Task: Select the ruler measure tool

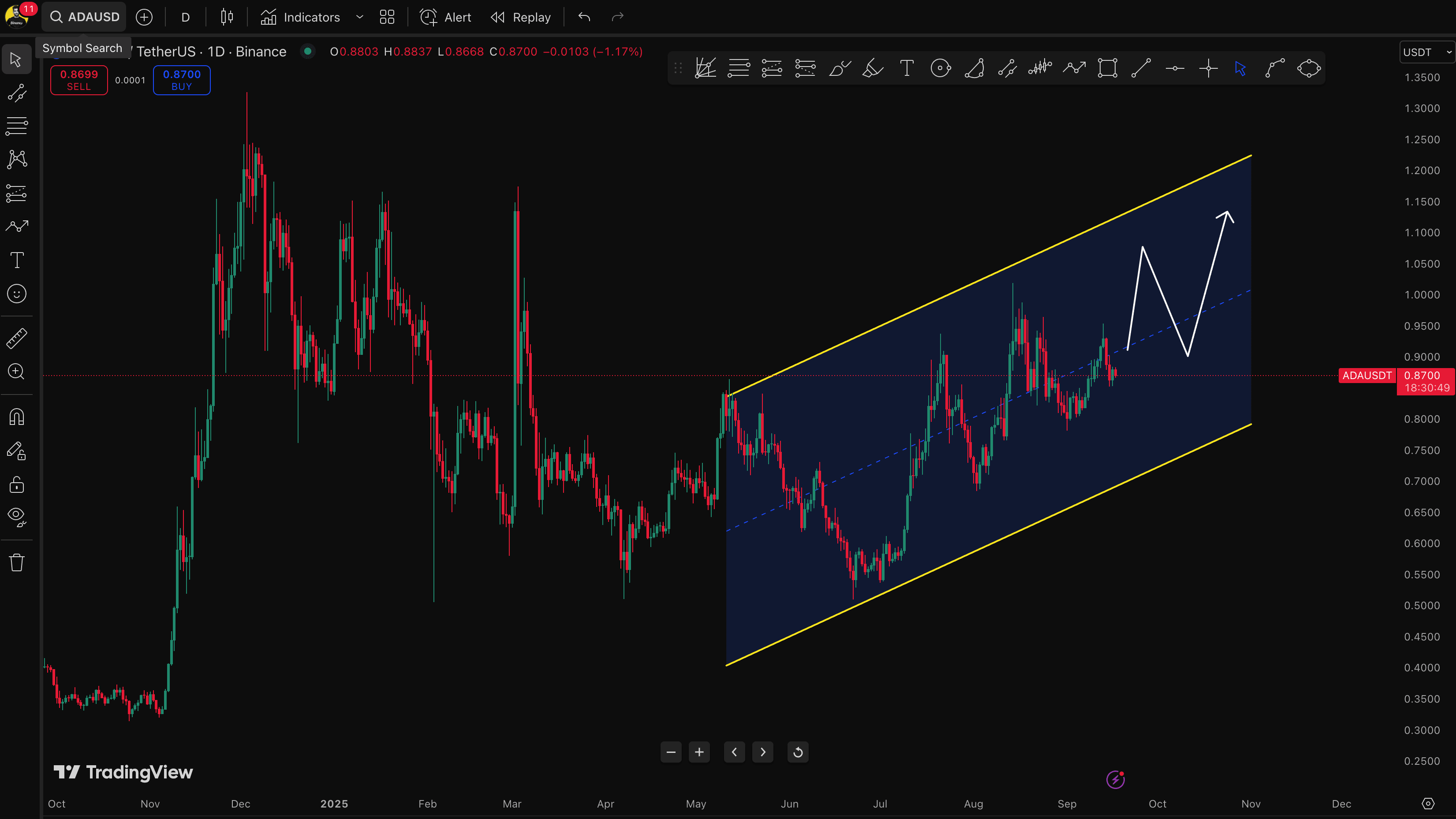Action: (16, 338)
